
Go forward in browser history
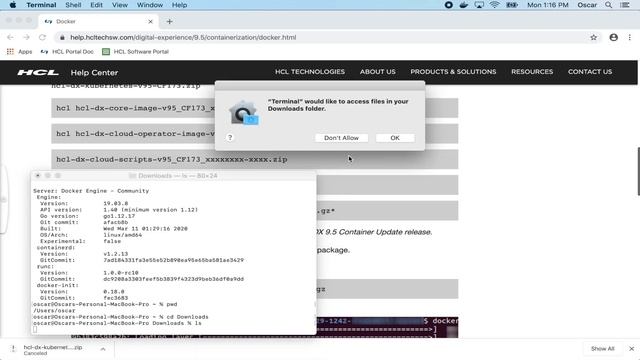pos(26,37)
